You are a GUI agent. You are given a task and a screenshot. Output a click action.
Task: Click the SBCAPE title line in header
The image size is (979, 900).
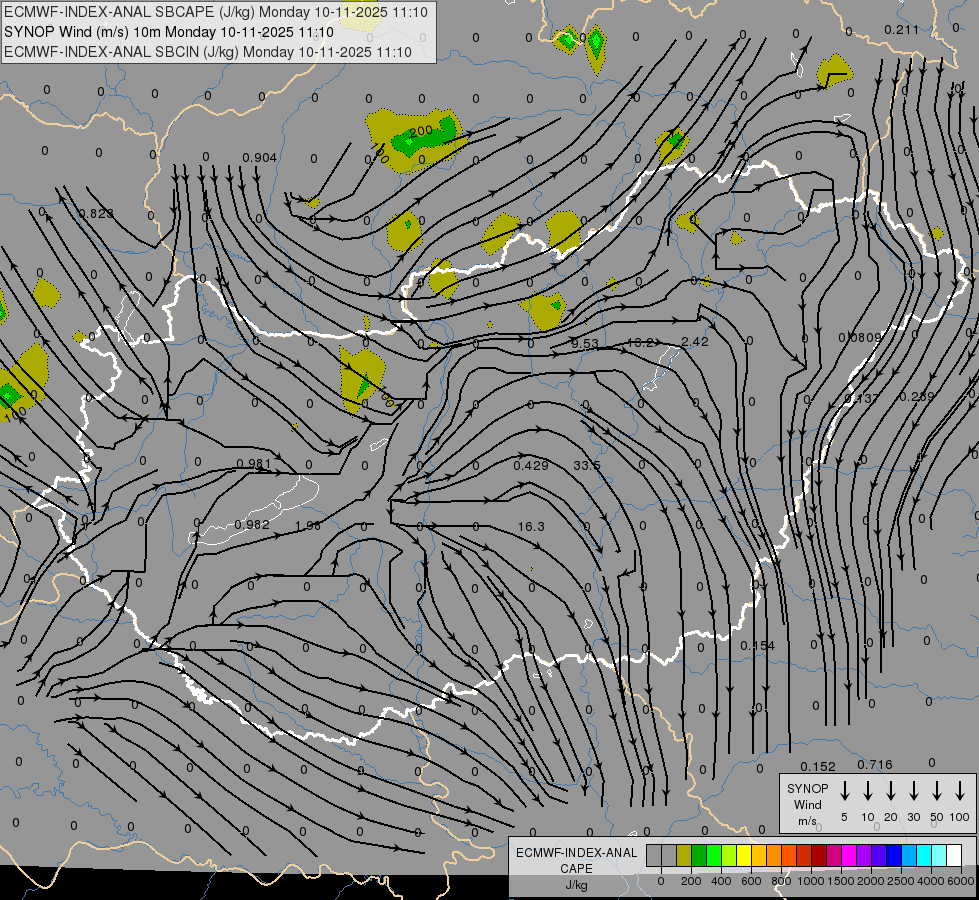(x=215, y=12)
